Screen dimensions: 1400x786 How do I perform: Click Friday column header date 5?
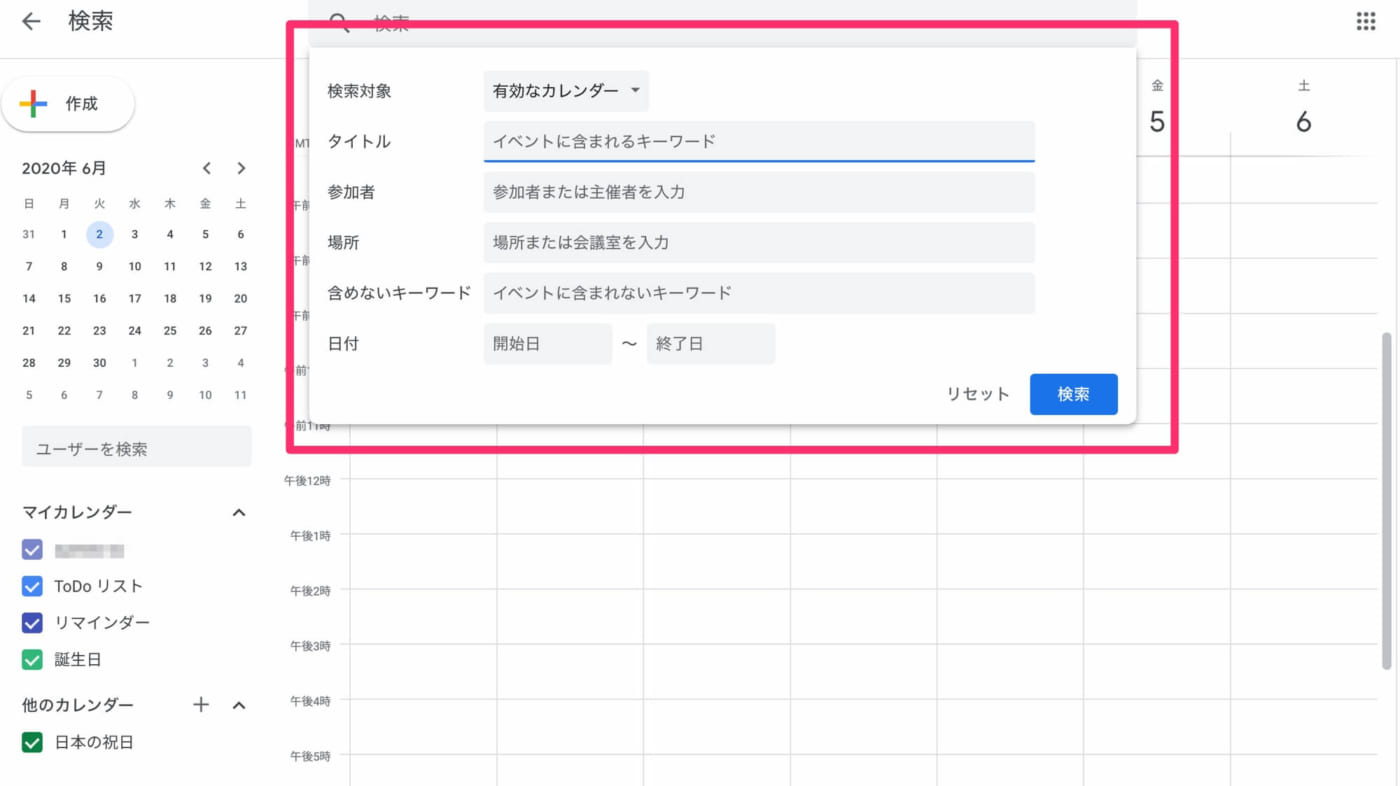(x=1157, y=122)
